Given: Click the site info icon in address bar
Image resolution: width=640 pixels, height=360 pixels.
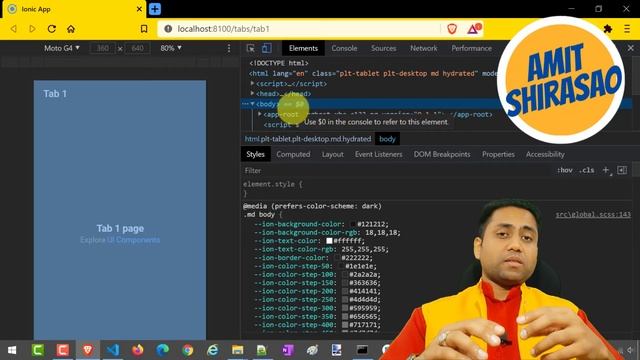Looking at the screenshot, I should 168,29.
